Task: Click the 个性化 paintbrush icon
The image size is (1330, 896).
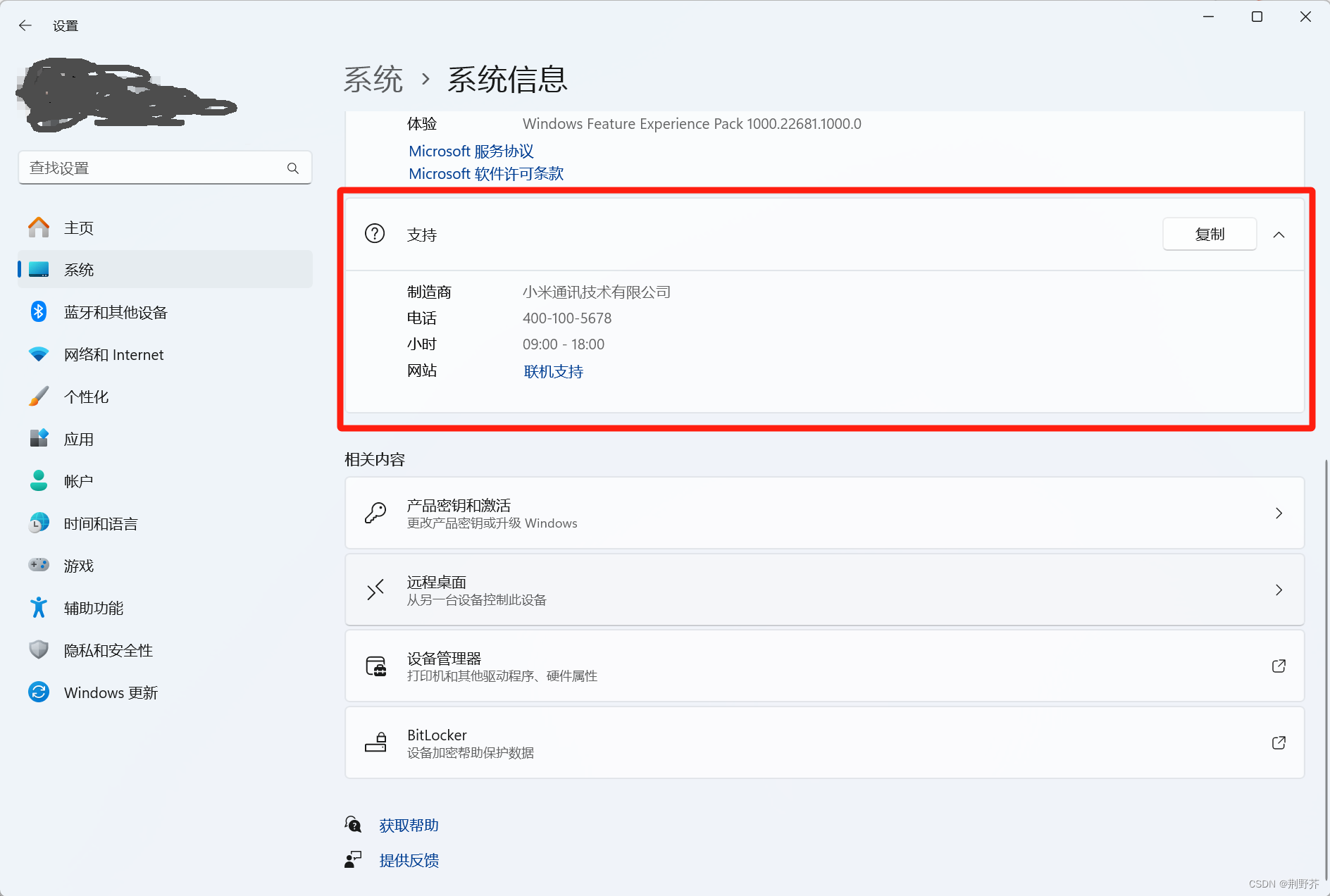Action: 39,396
